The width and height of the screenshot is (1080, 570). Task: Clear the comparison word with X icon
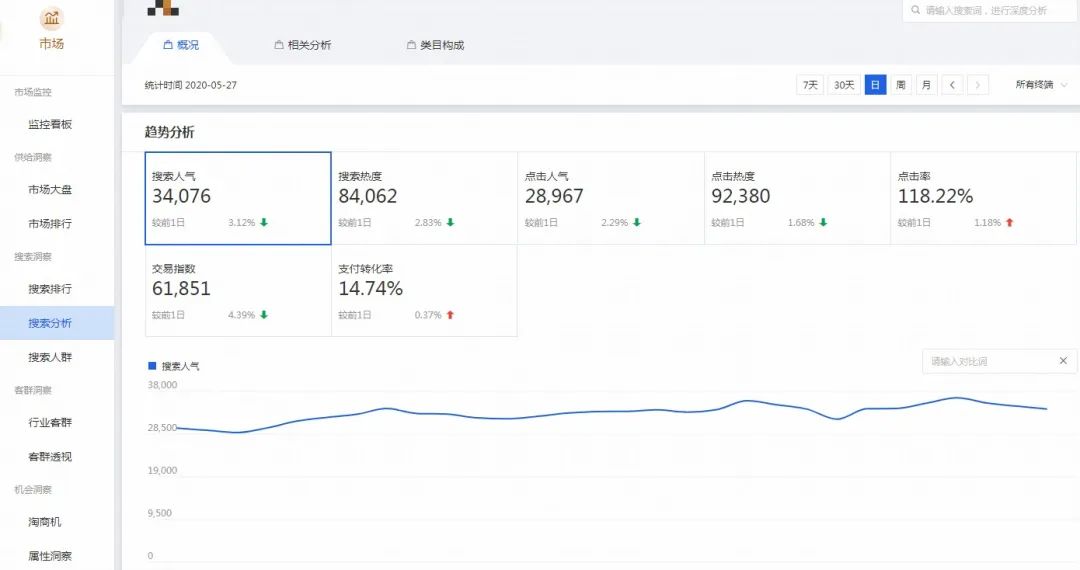point(1063,361)
